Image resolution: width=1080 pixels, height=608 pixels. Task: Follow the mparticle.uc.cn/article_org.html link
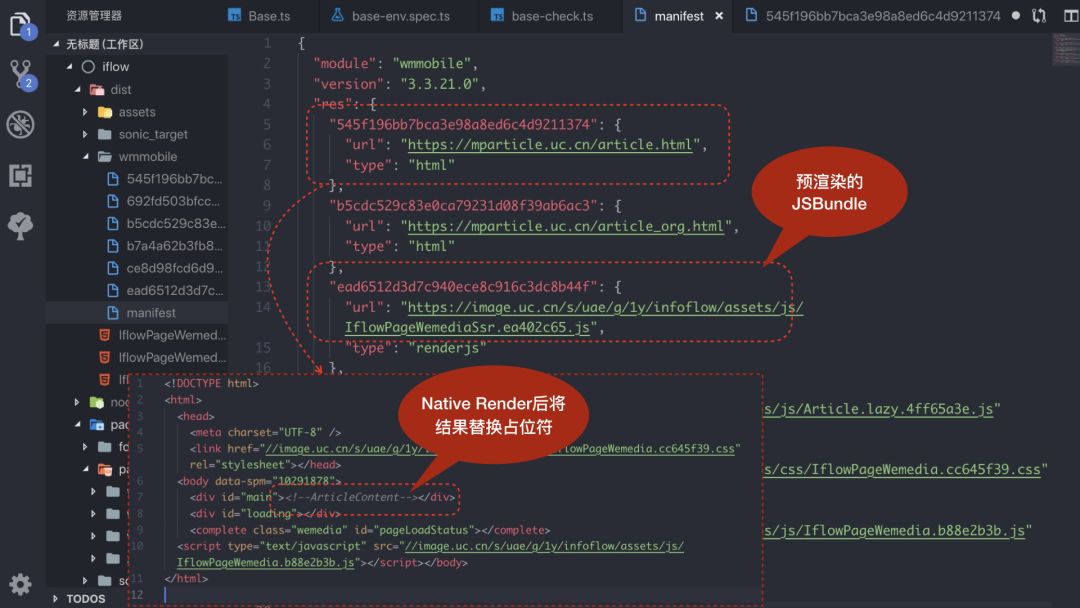coord(565,226)
